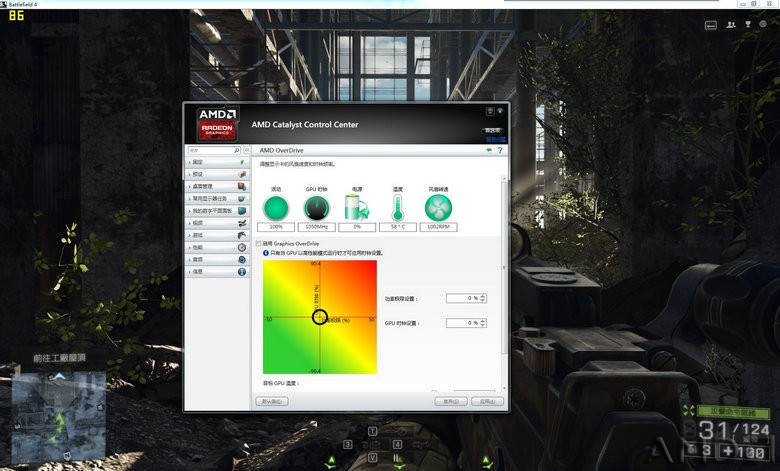Image resolution: width=780 pixels, height=471 pixels.
Task: Expand the 信息 (Information) sidebar section
Action: 217,272
